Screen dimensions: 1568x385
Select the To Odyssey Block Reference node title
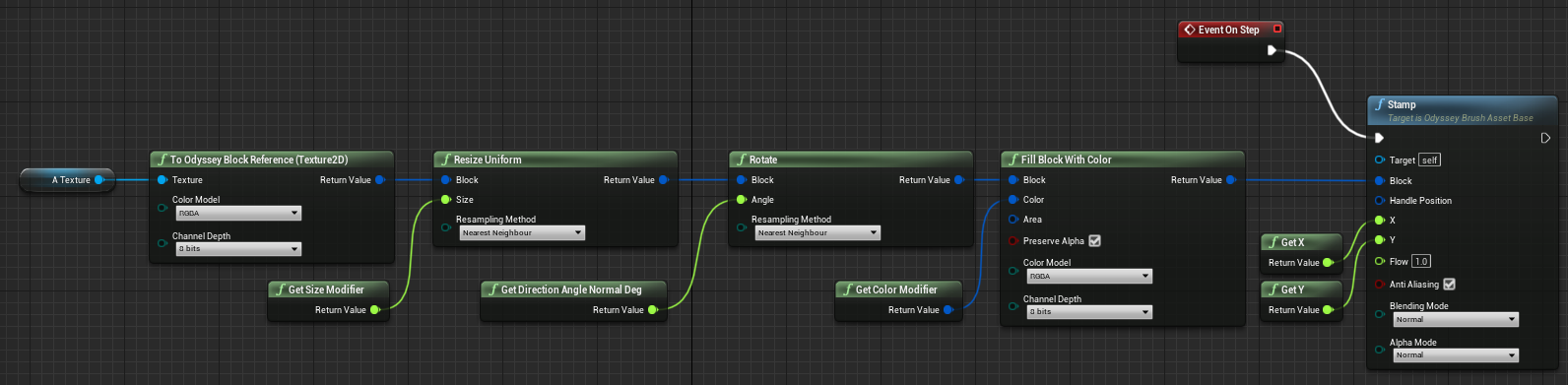(259, 160)
